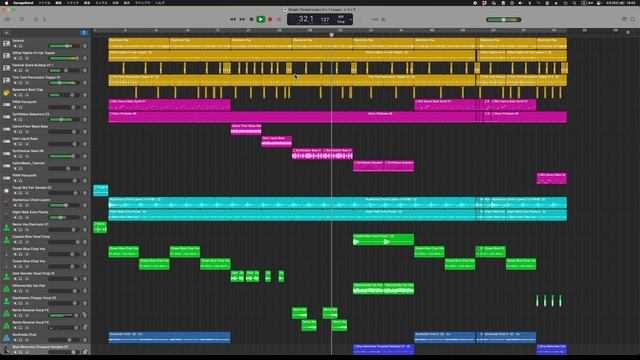Toggle the Tuner button

360,19
